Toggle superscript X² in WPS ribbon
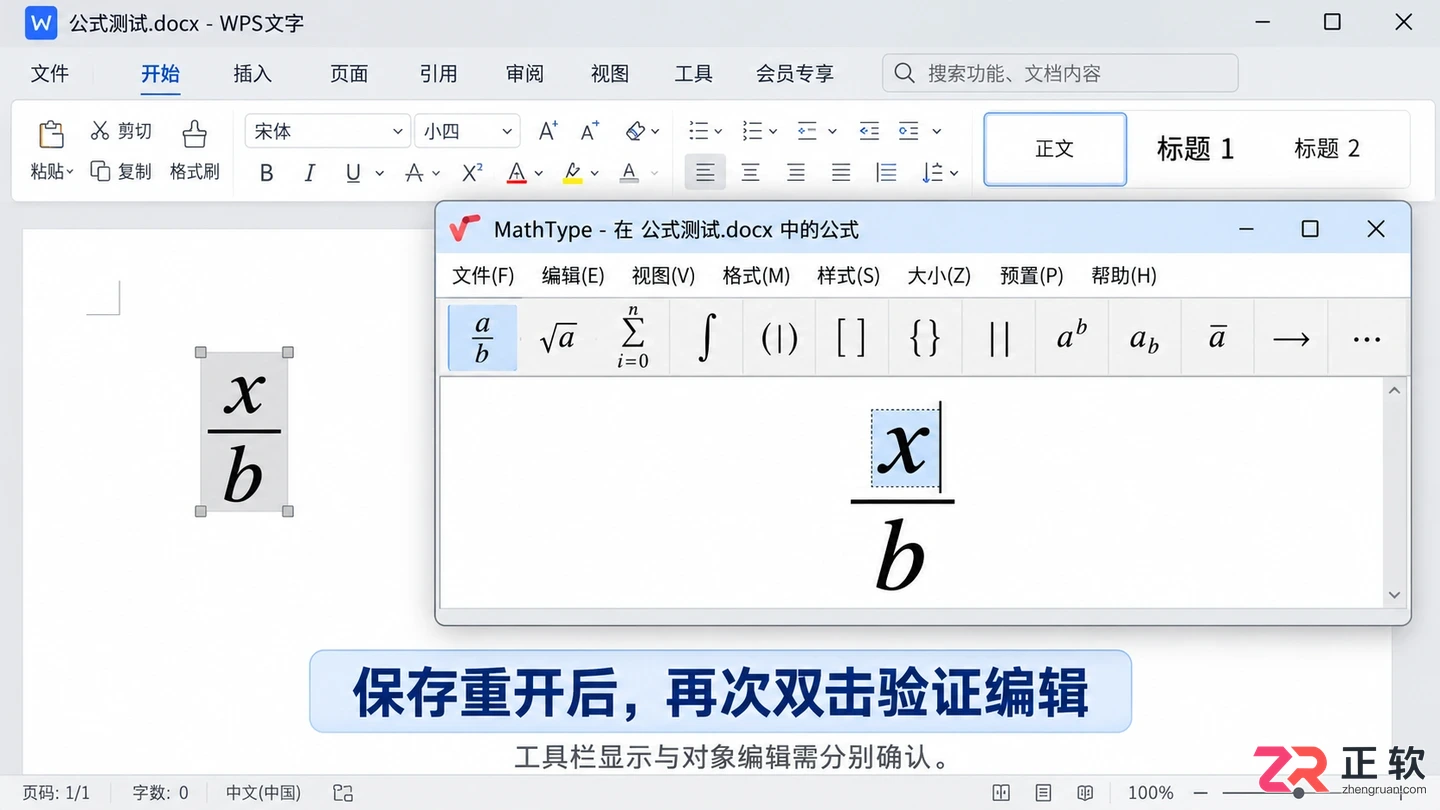The image size is (1440, 810). tap(473, 173)
